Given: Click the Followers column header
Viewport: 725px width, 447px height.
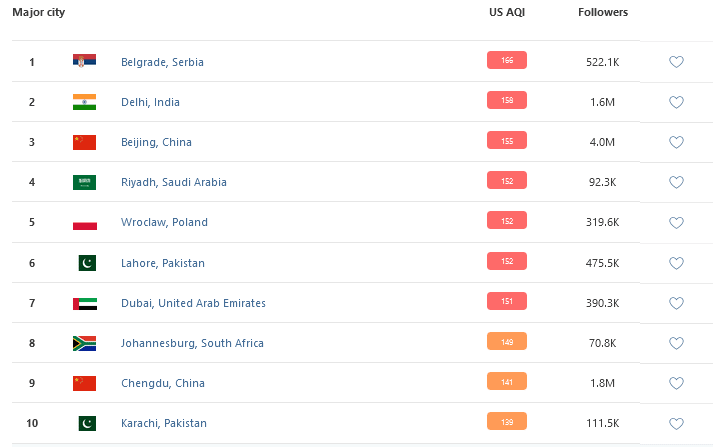Looking at the screenshot, I should point(603,13).
